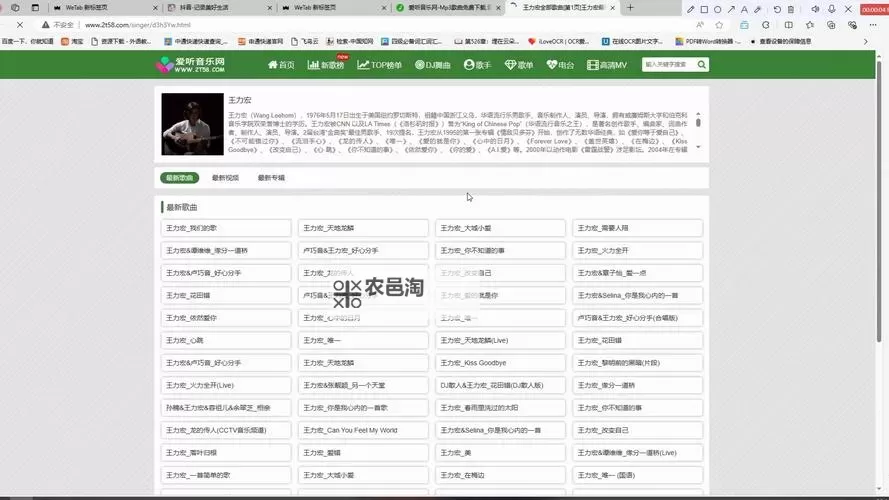The width and height of the screenshot is (889, 500).
Task: Open song 王力宏_天地龙鳞(Live)
Action: (500, 340)
